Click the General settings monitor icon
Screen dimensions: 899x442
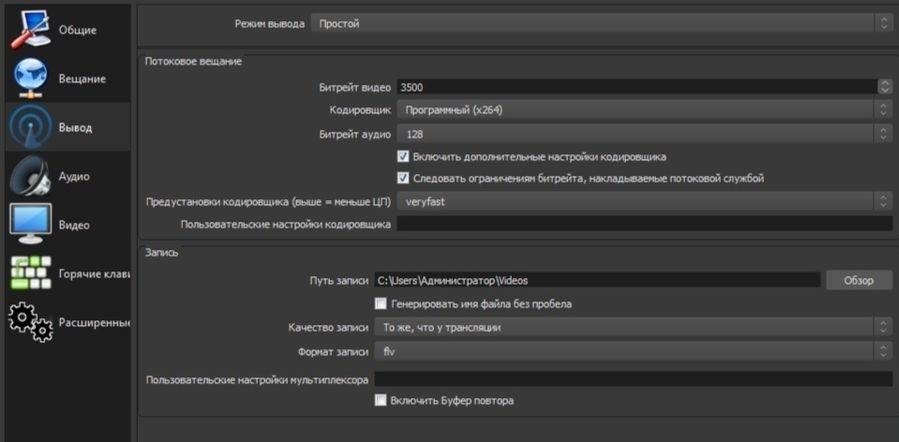pyautogui.click(x=30, y=30)
